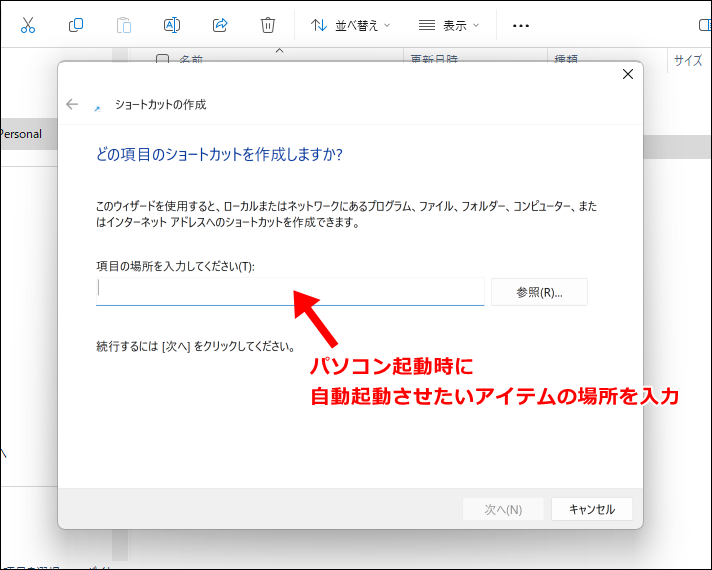Open the 表示 view dropdown

pyautogui.click(x=449, y=25)
